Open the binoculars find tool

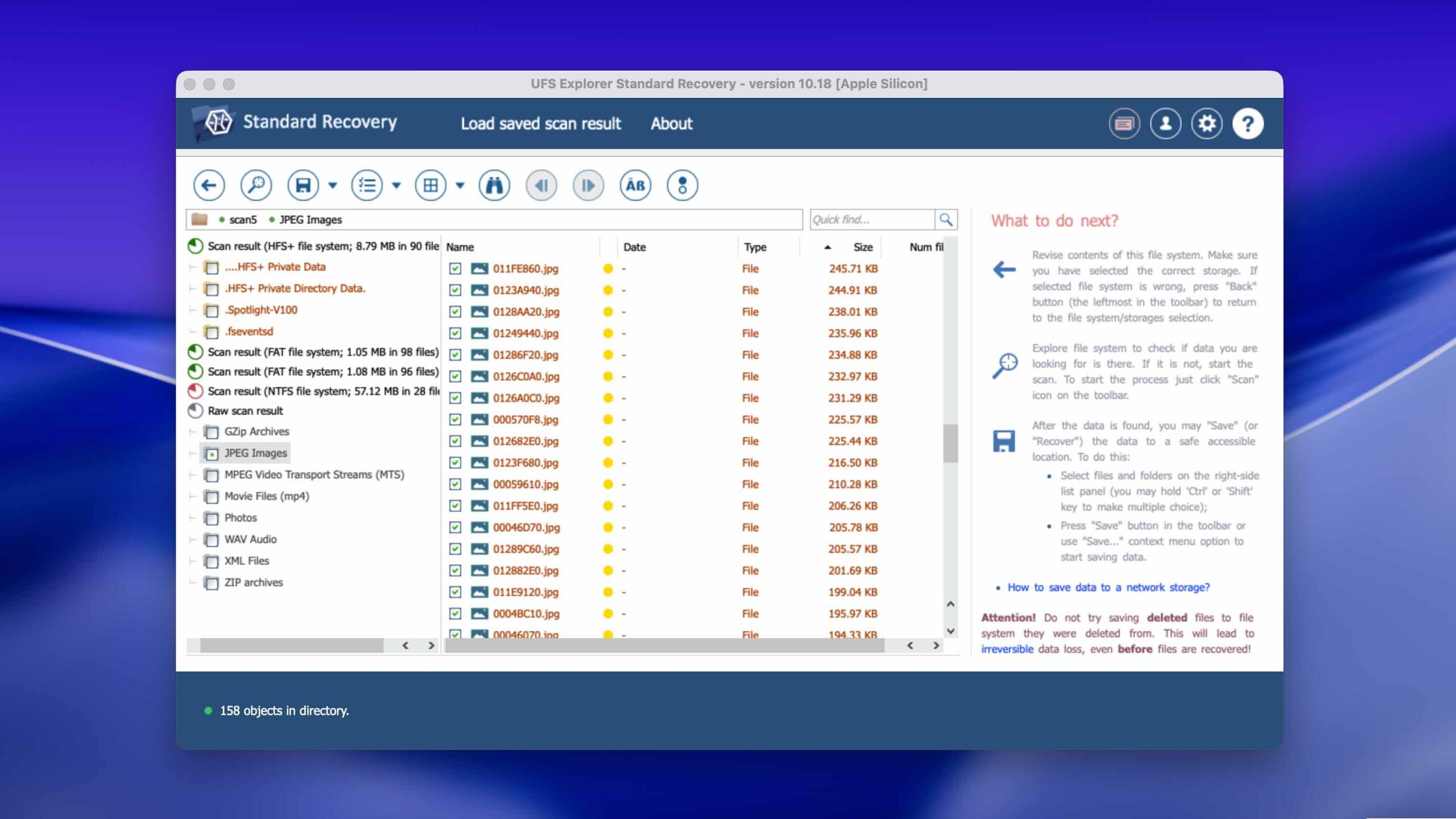(494, 185)
